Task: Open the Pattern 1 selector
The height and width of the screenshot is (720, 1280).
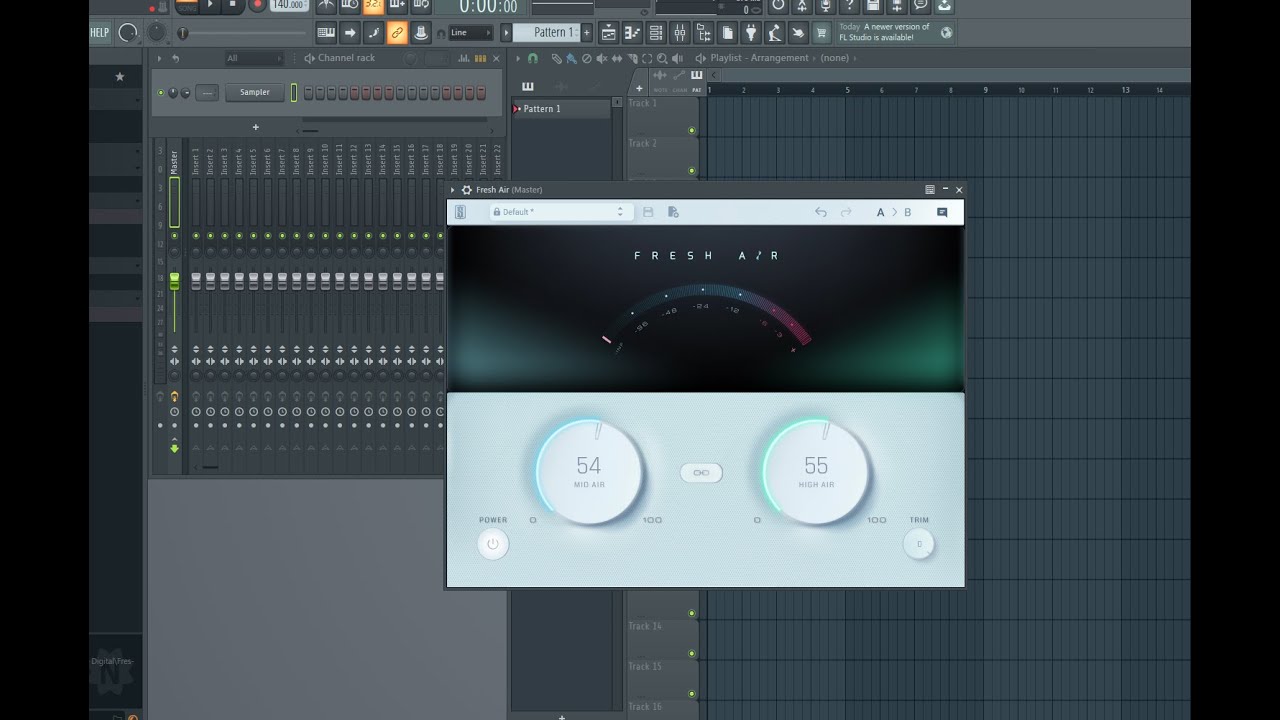Action: click(547, 33)
